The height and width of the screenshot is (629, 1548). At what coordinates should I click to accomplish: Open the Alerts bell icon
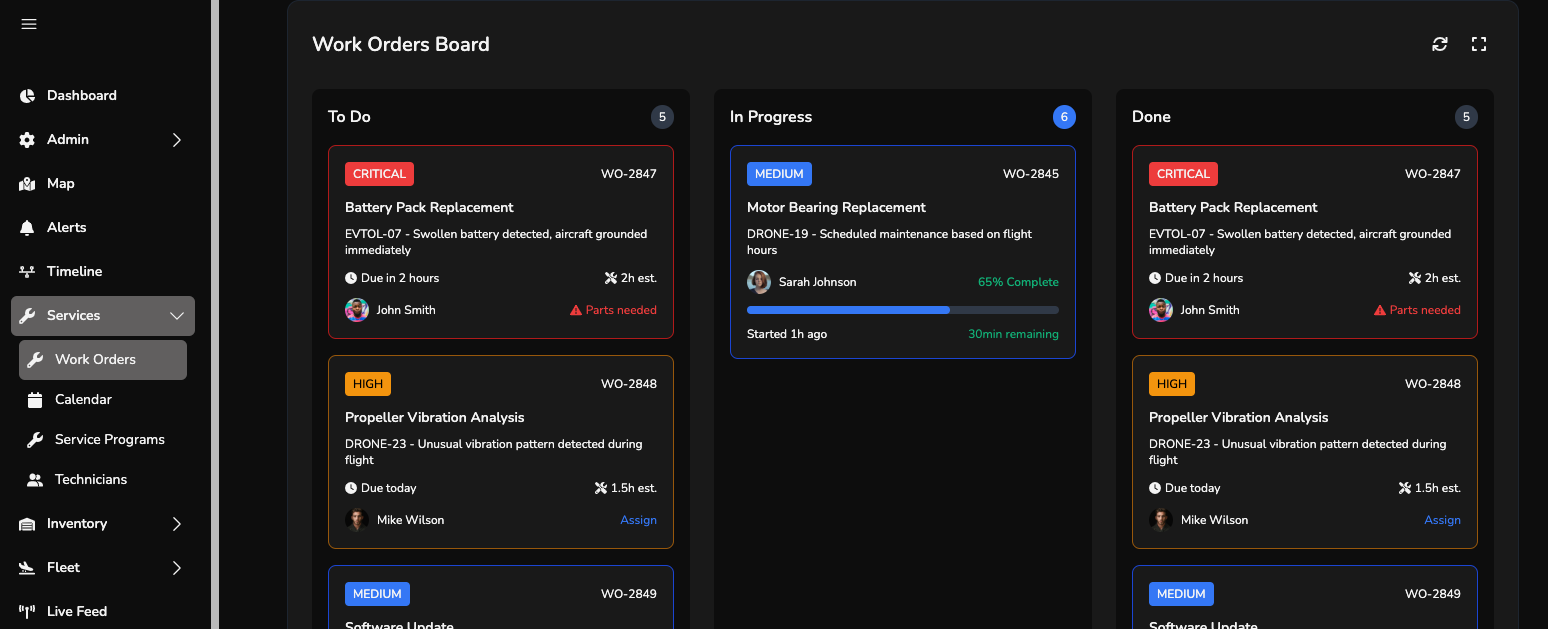[x=28, y=227]
